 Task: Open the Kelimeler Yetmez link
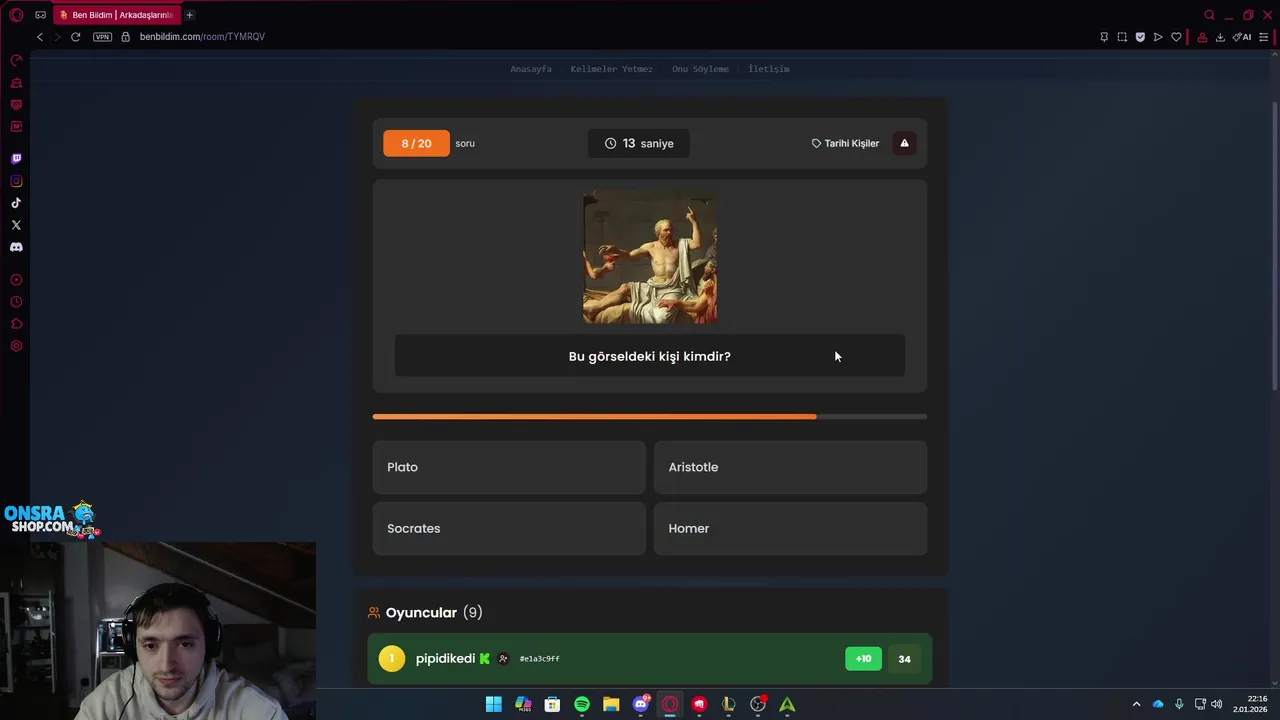pyautogui.click(x=611, y=69)
